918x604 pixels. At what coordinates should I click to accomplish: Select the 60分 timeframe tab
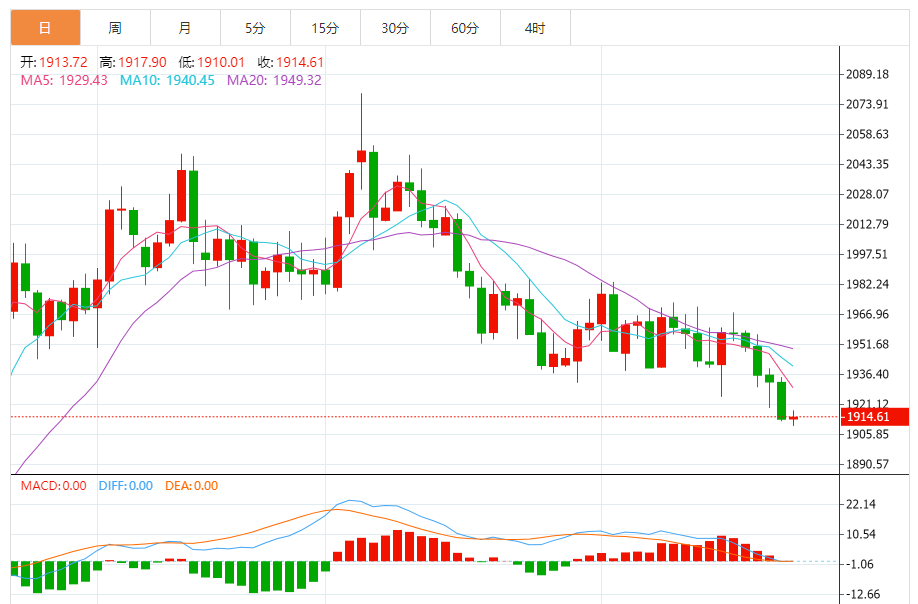[465, 28]
